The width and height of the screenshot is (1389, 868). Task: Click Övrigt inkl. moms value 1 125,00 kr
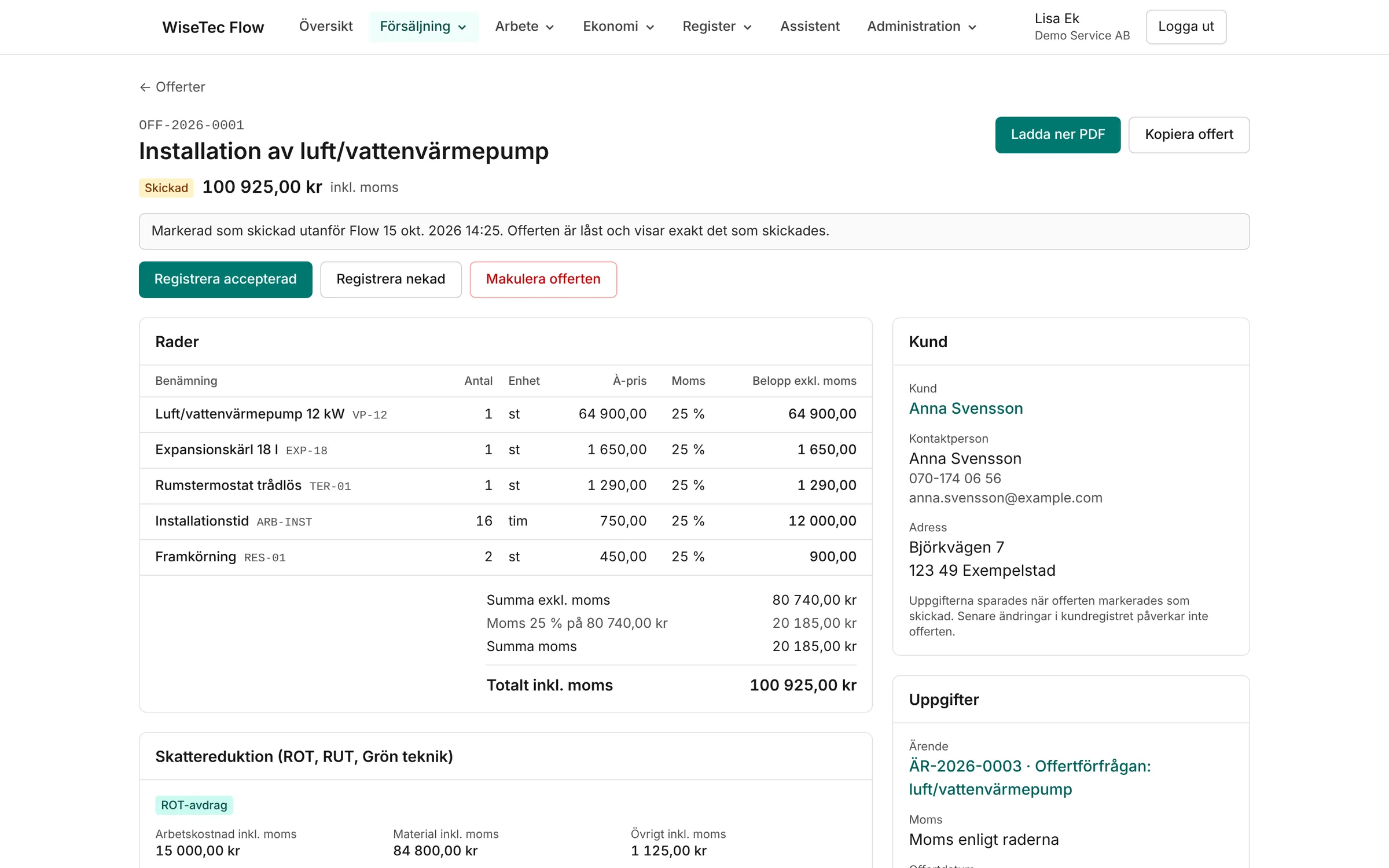668,851
